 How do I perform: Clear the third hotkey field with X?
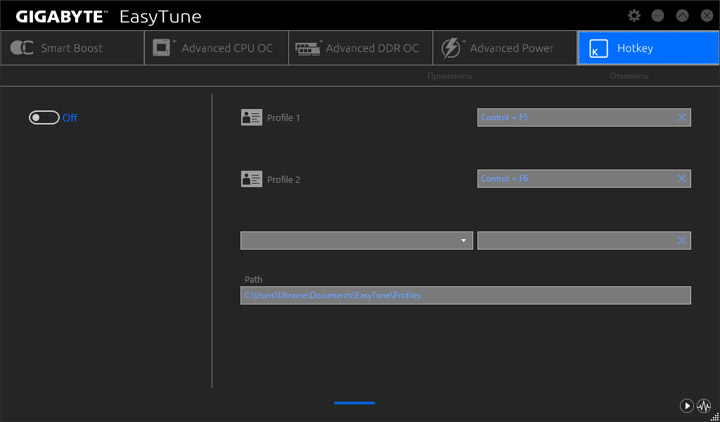click(x=682, y=240)
